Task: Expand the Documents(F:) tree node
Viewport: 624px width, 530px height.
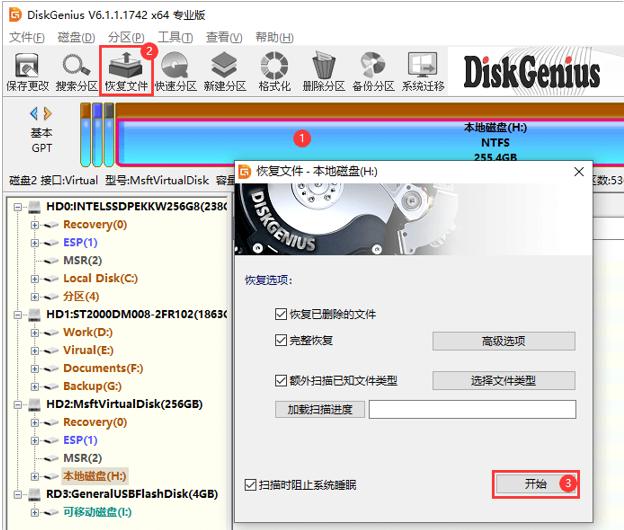Action: click(35, 369)
